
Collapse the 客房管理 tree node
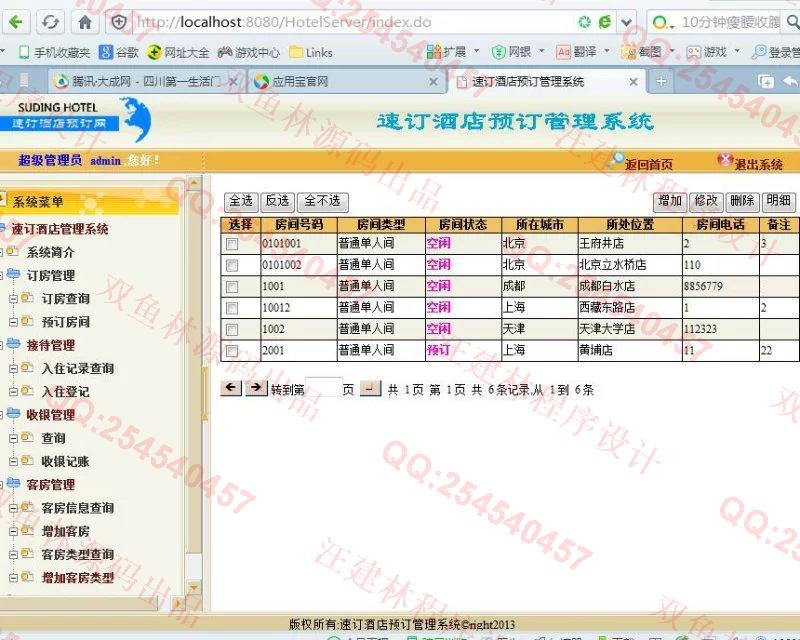tap(2, 485)
